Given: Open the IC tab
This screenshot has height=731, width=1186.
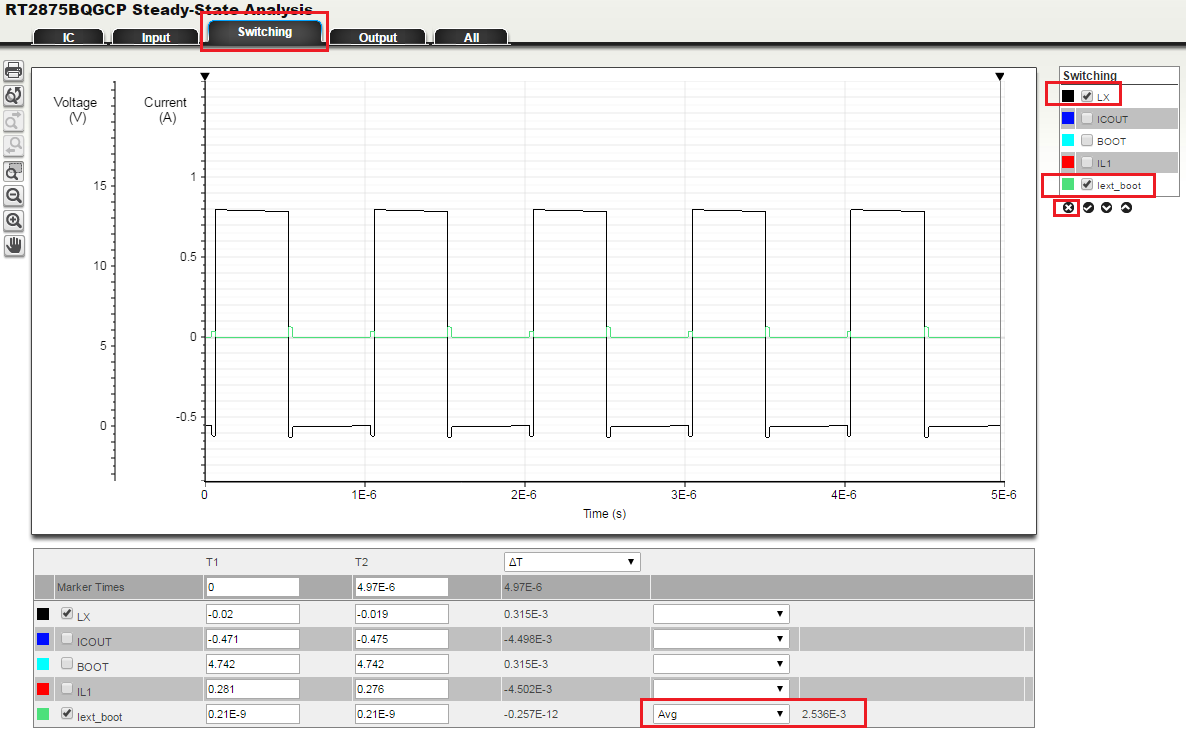Looking at the screenshot, I should pos(68,37).
